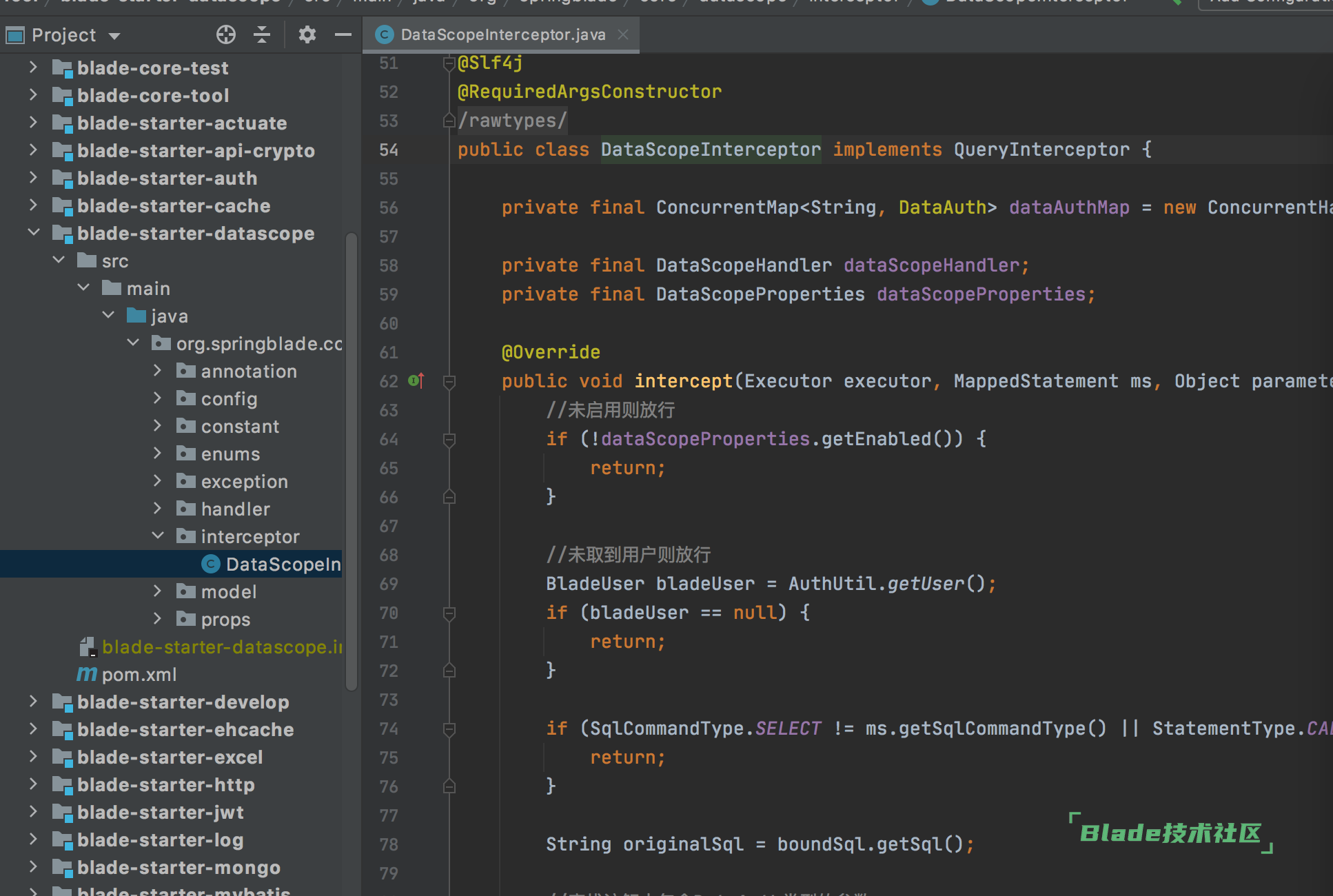The width and height of the screenshot is (1333, 896).
Task: Collapse the blade-starter-datascope module
Action: tap(33, 232)
